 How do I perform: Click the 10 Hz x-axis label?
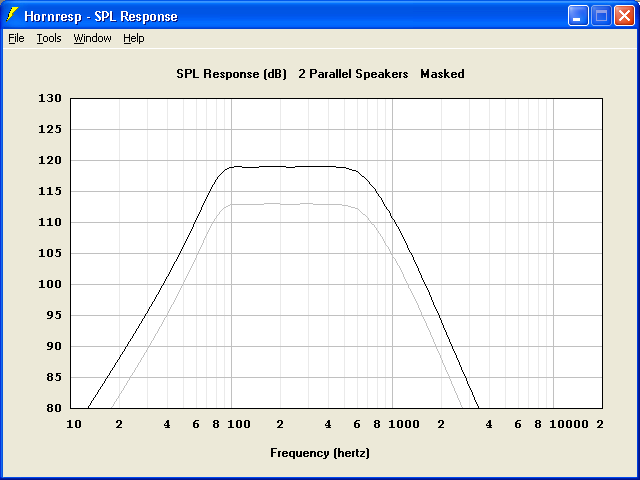coord(74,424)
